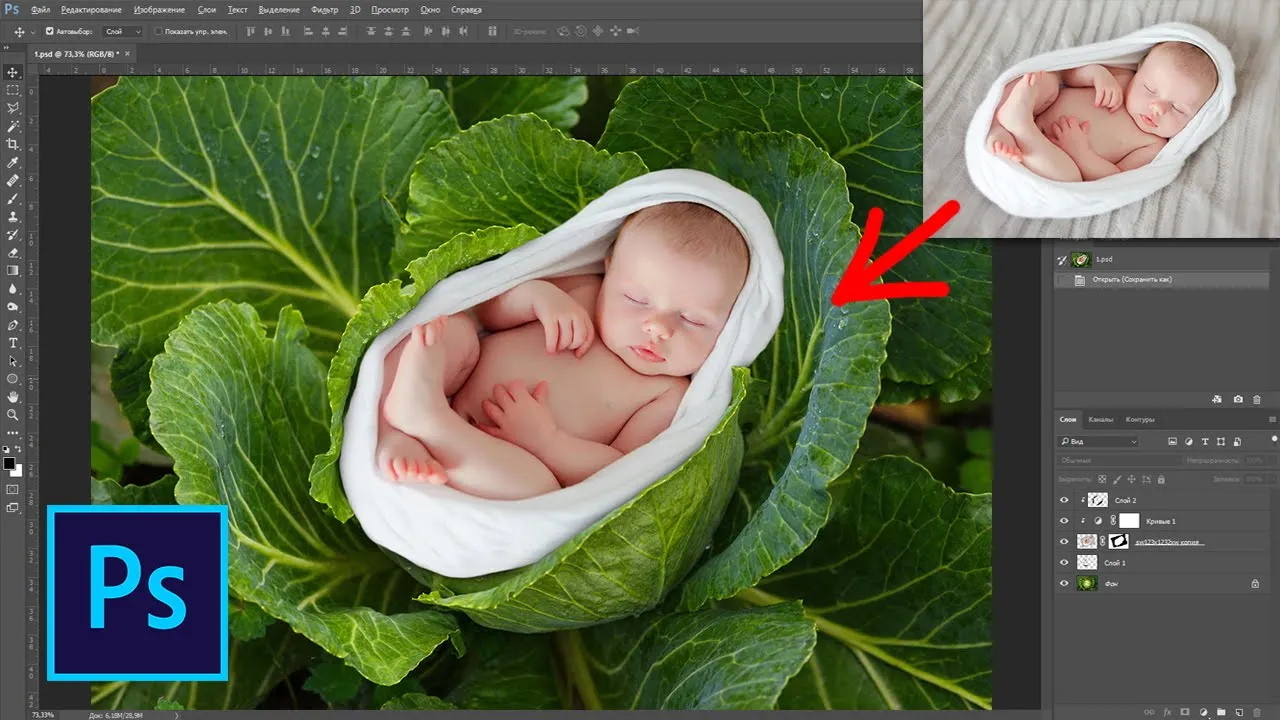The image size is (1280, 720).
Task: Hide layer Слой 1
Action: pos(1064,562)
